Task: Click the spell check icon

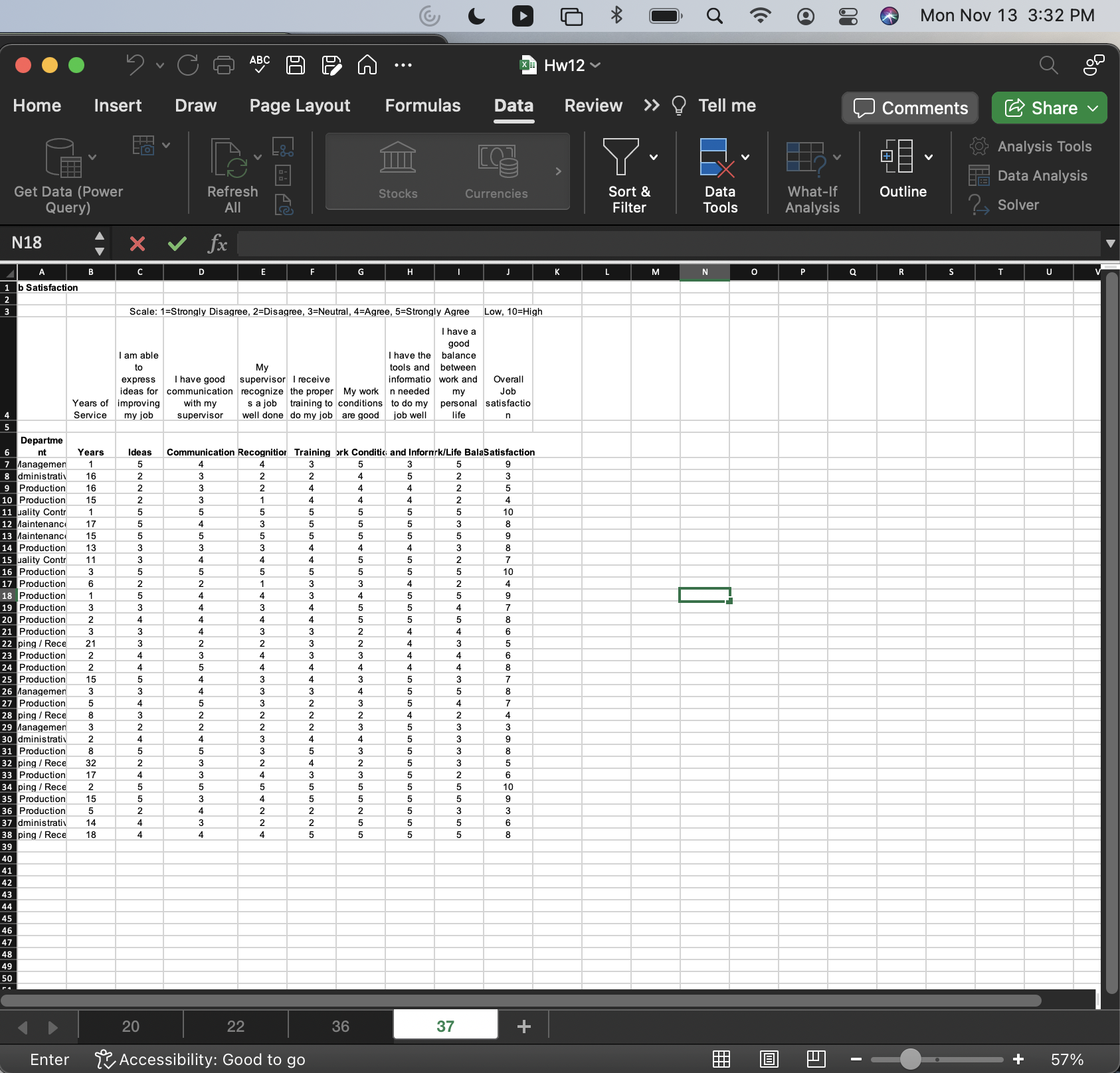Action: (258, 64)
